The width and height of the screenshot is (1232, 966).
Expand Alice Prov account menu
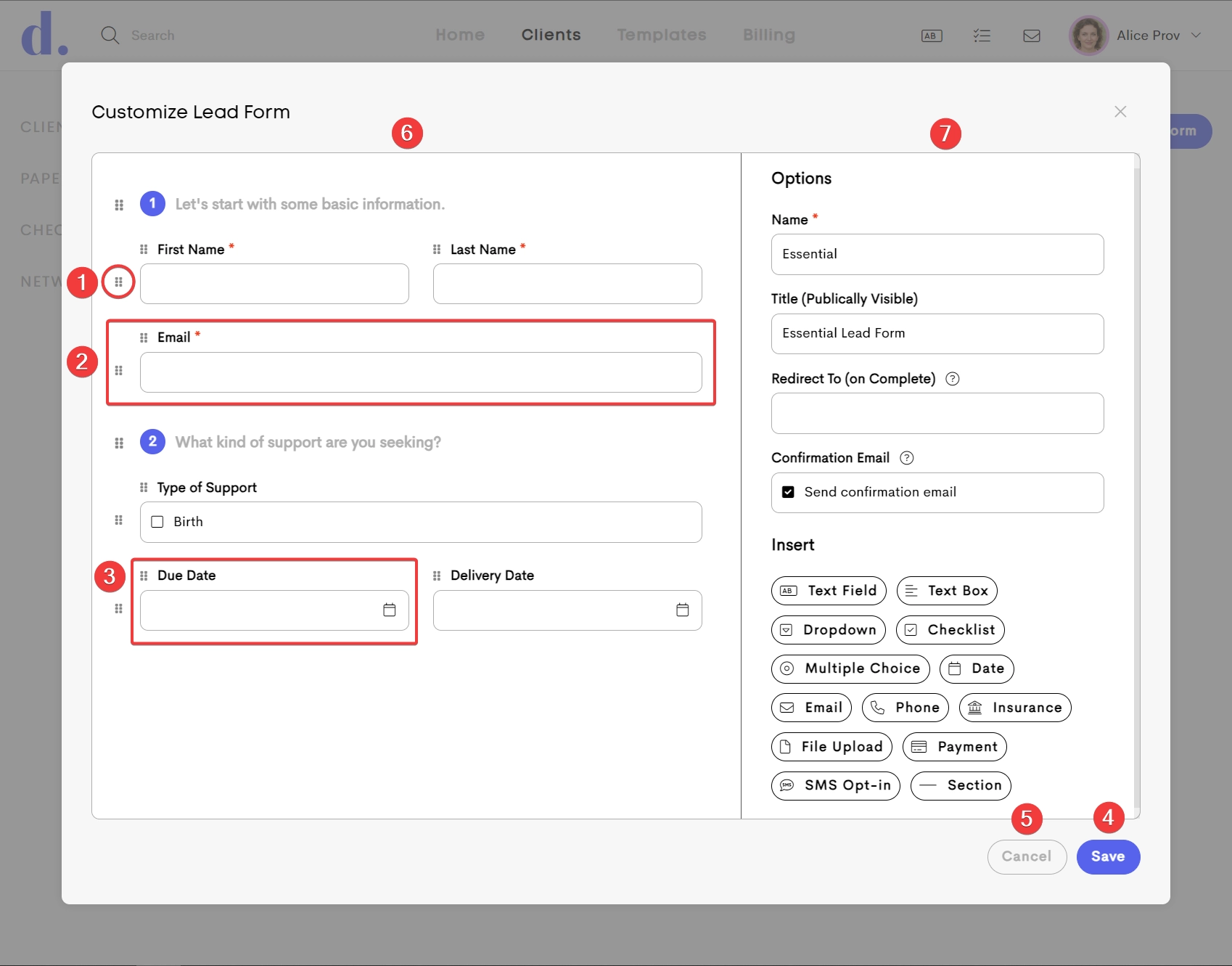point(1196,36)
